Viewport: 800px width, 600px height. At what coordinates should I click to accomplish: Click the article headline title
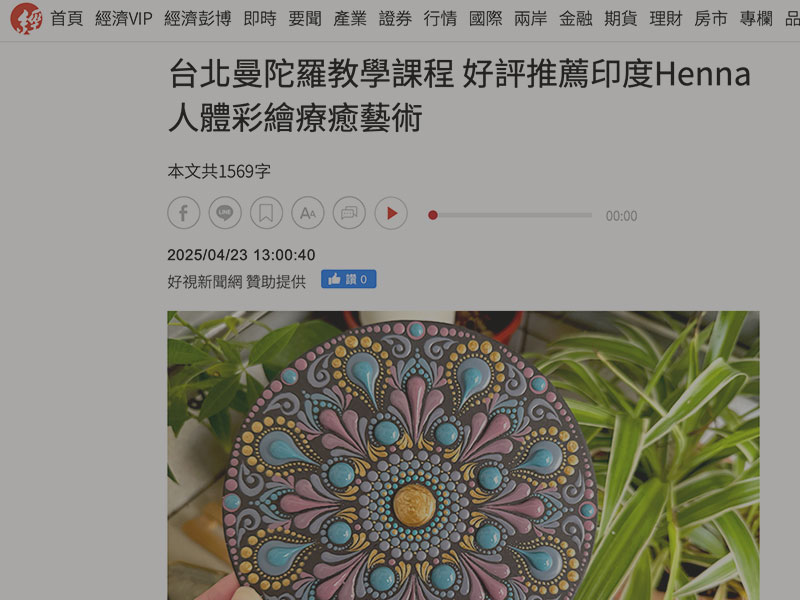[459, 96]
